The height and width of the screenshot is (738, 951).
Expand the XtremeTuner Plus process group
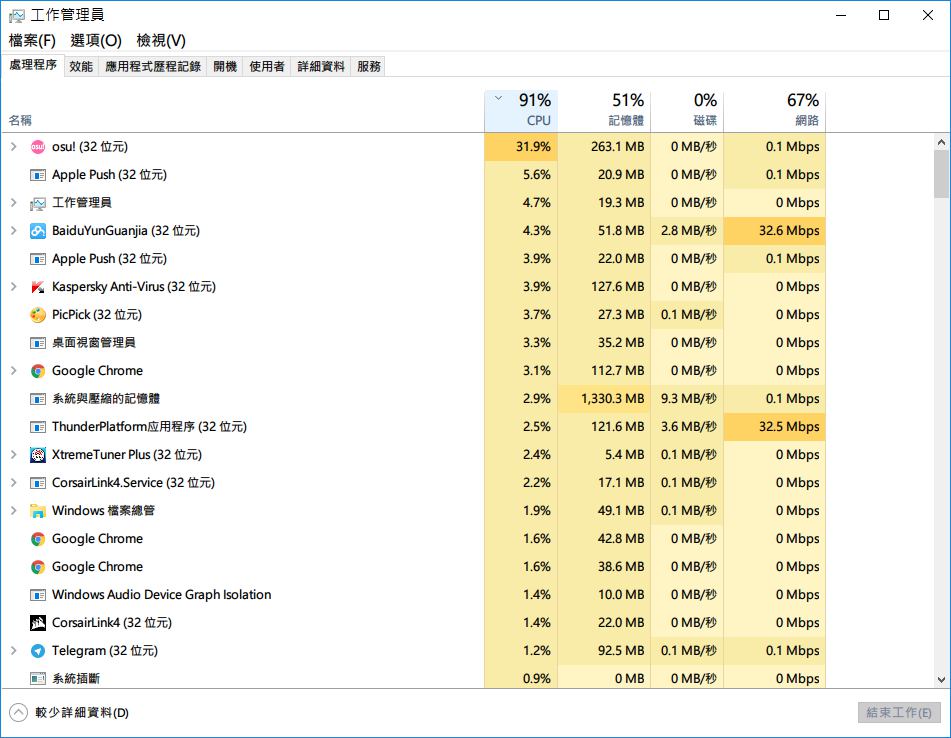13,454
